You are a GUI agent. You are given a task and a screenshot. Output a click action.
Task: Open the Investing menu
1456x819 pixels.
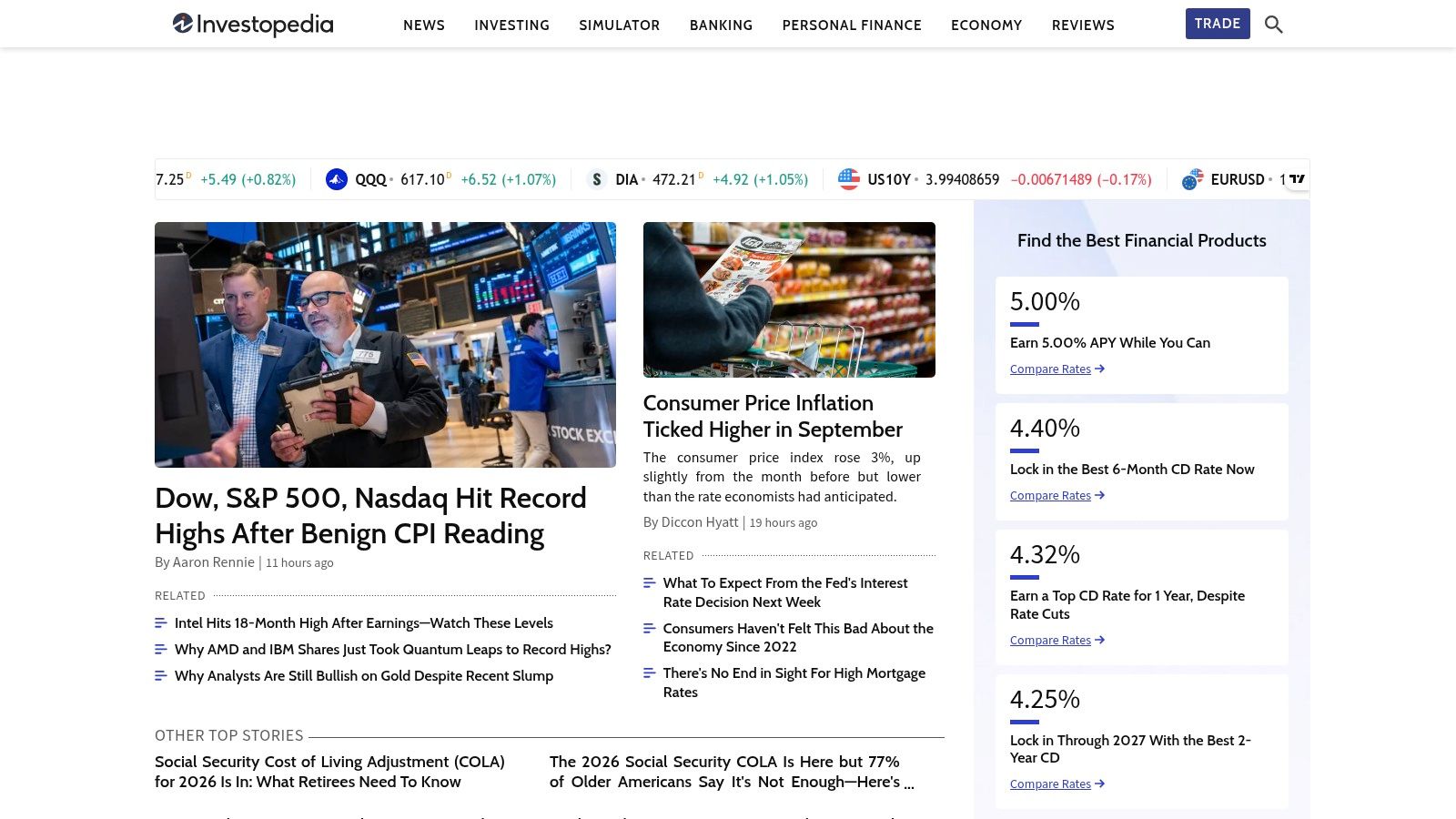point(511,25)
